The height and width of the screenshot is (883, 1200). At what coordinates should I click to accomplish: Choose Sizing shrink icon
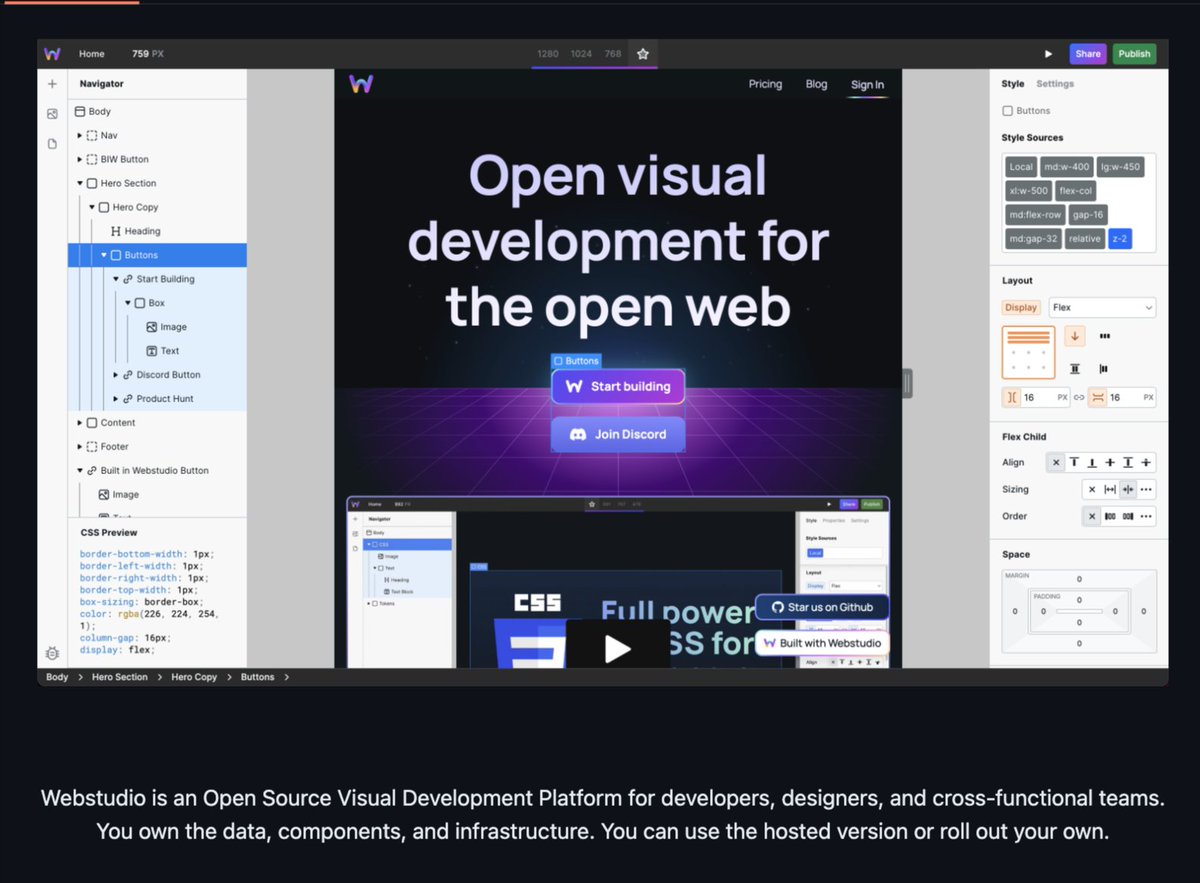(1128, 489)
